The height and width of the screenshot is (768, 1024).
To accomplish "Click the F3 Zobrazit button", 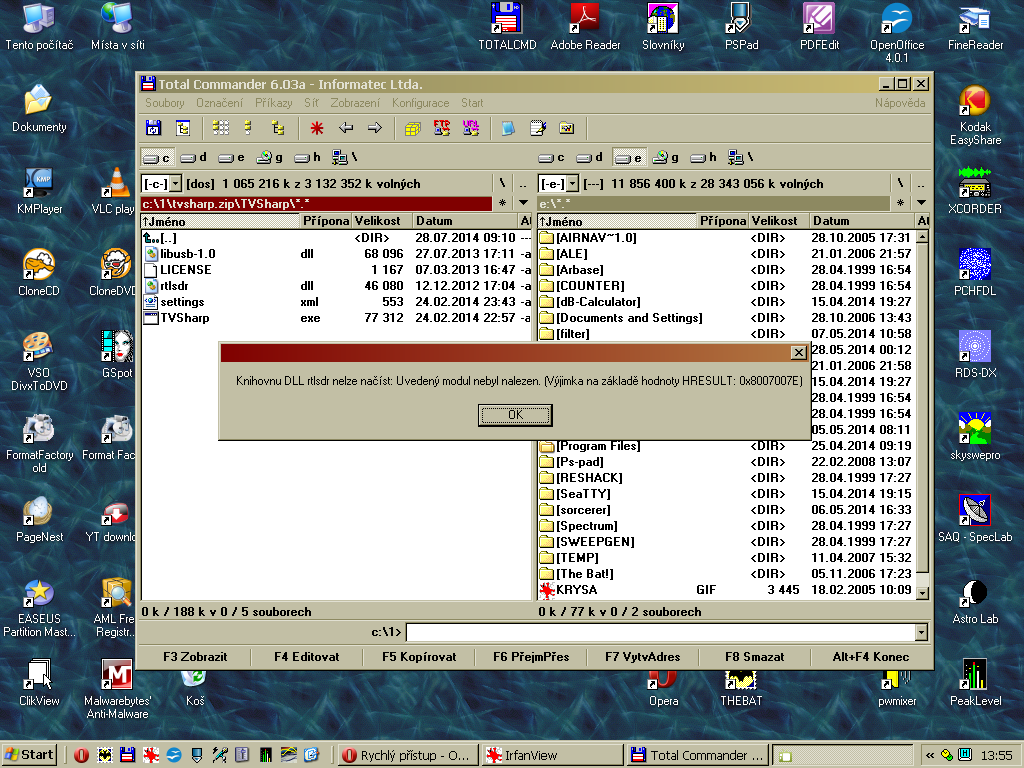I will tap(195, 657).
